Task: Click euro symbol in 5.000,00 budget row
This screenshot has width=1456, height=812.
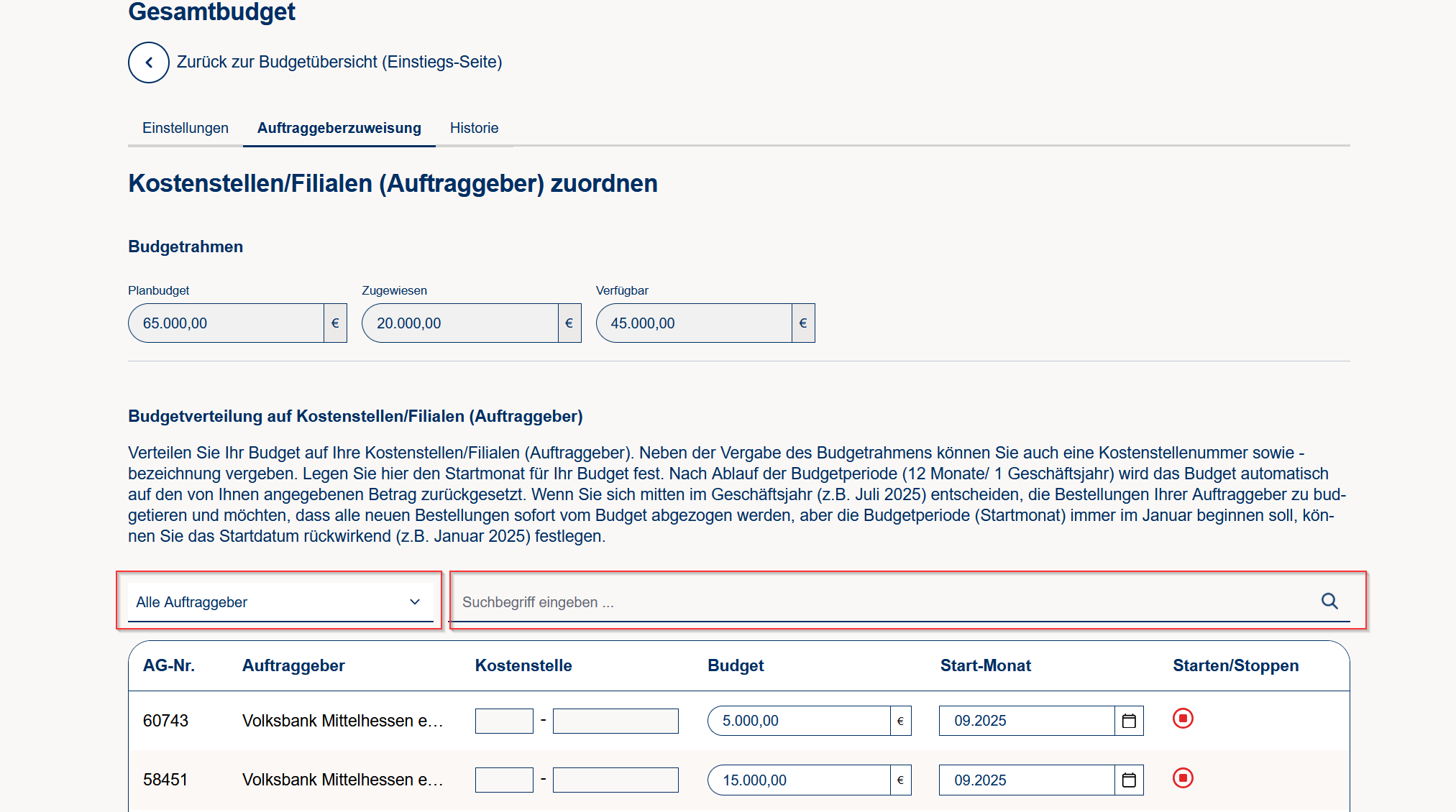Action: point(900,721)
